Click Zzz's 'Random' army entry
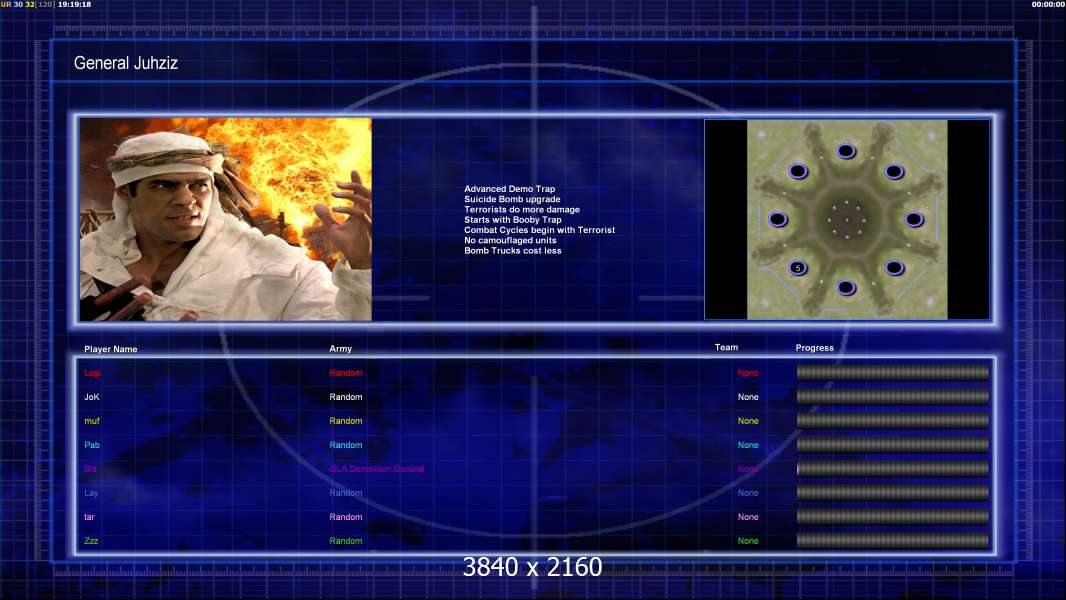Image resolution: width=1066 pixels, height=600 pixels. click(x=345, y=541)
